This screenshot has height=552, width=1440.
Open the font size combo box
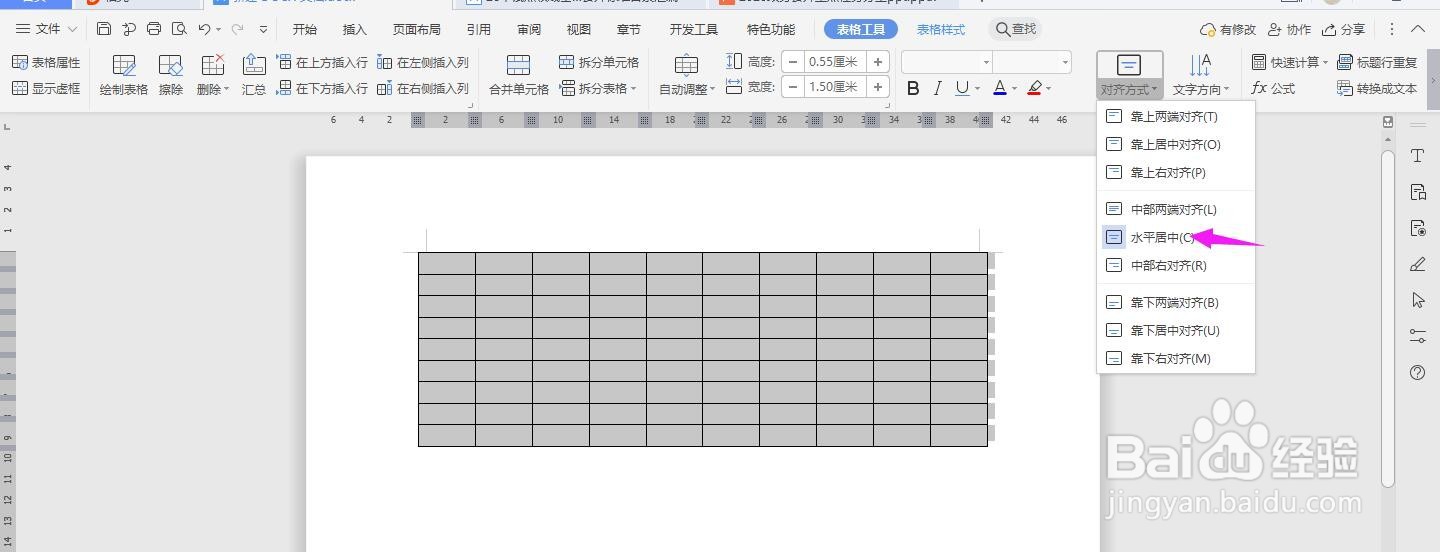click(x=1032, y=62)
